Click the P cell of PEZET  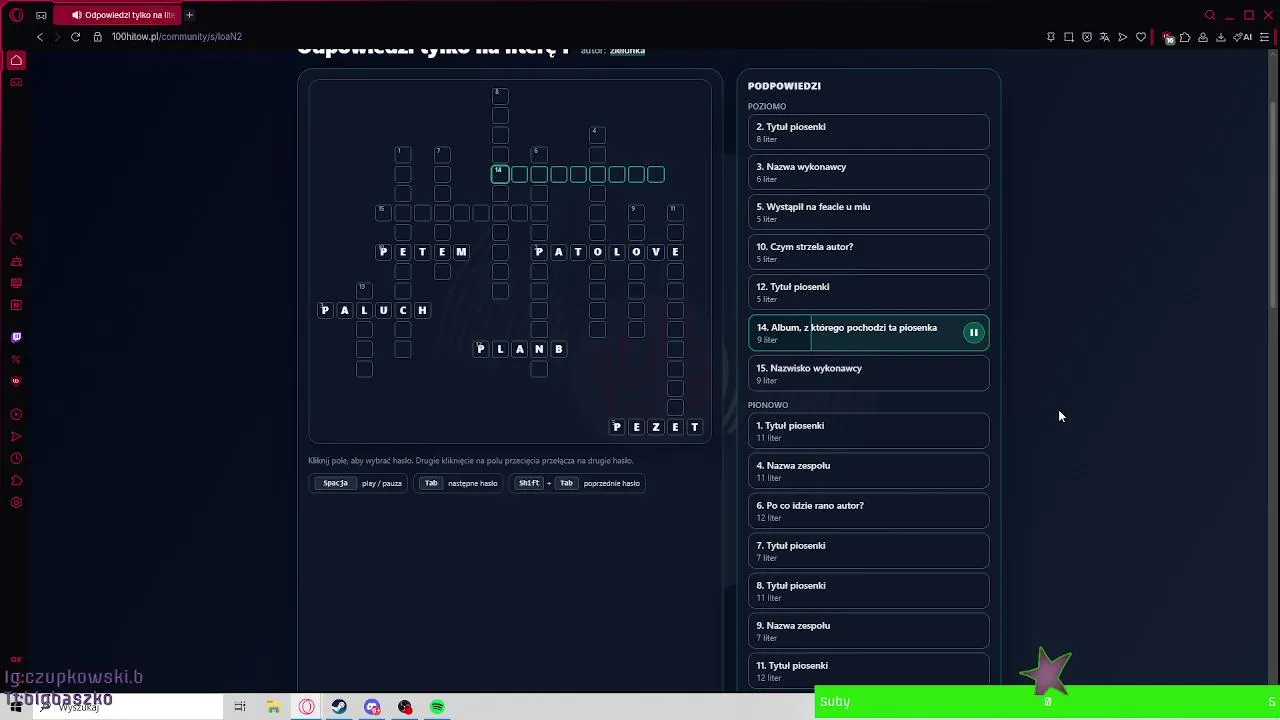(617, 428)
